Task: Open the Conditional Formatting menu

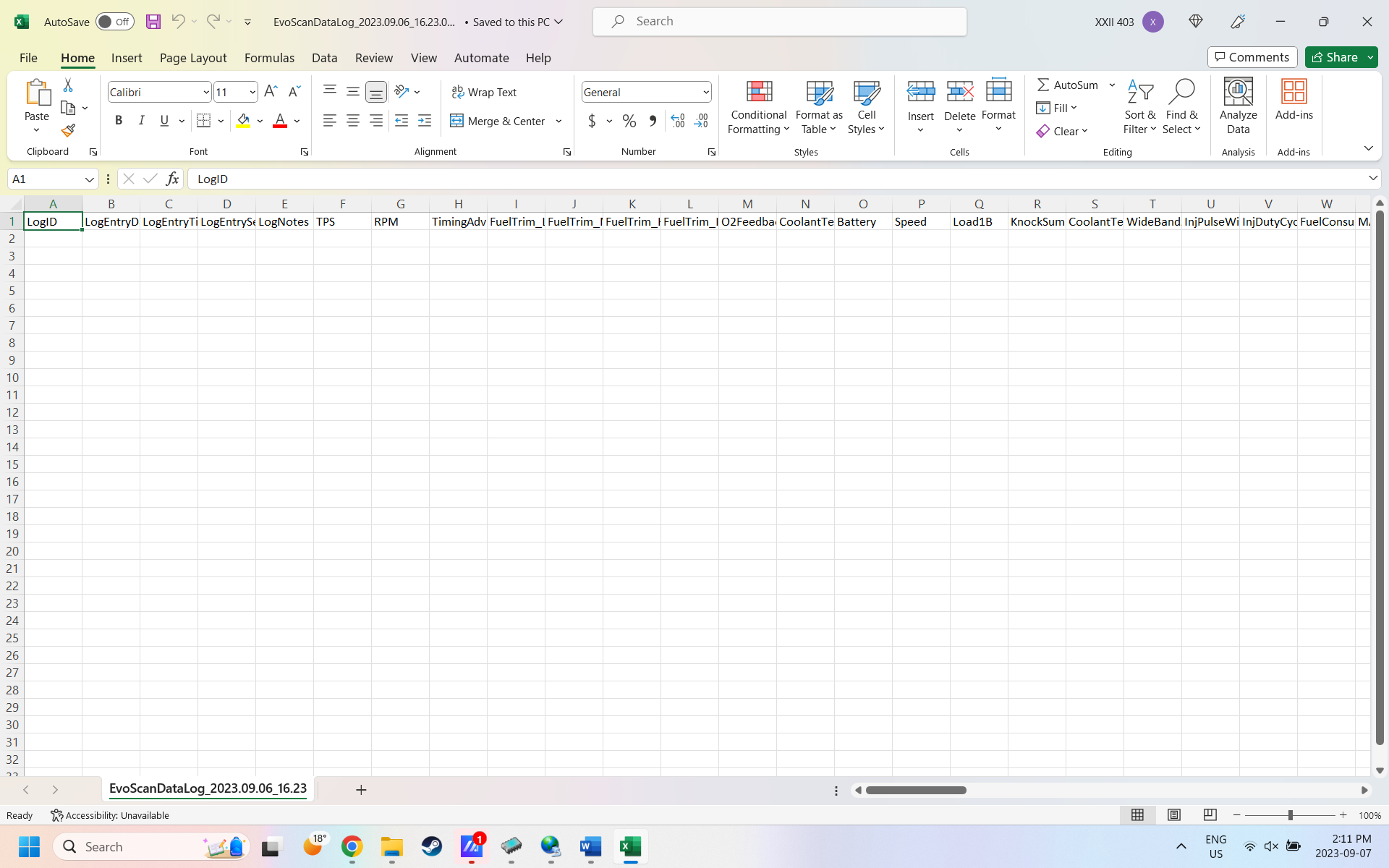Action: (758, 108)
